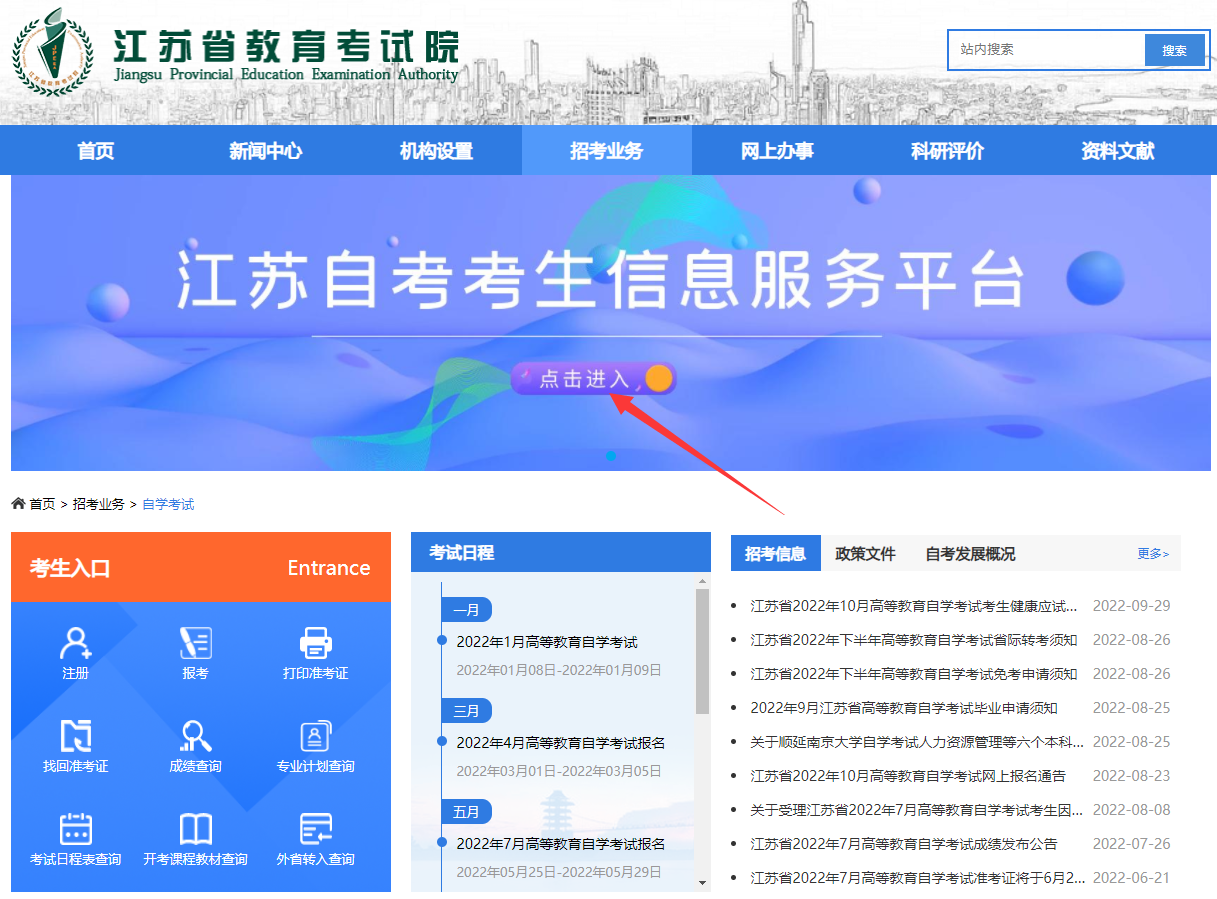Navigate to 网上办事 in the top menu
The image size is (1217, 899).
[776, 149]
